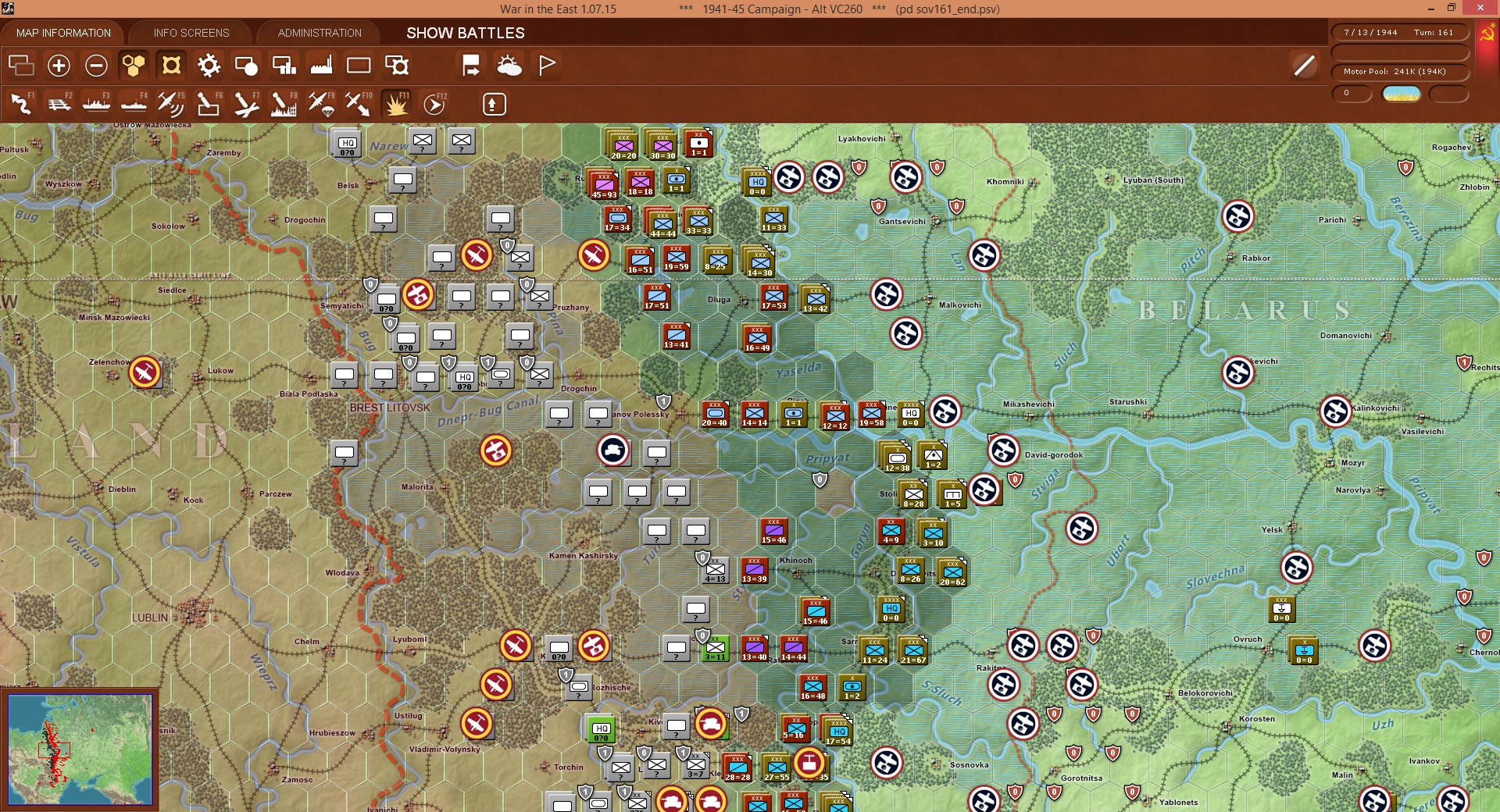Click the clear weather indicator pill
The width and height of the screenshot is (1500, 812).
click(x=1402, y=94)
